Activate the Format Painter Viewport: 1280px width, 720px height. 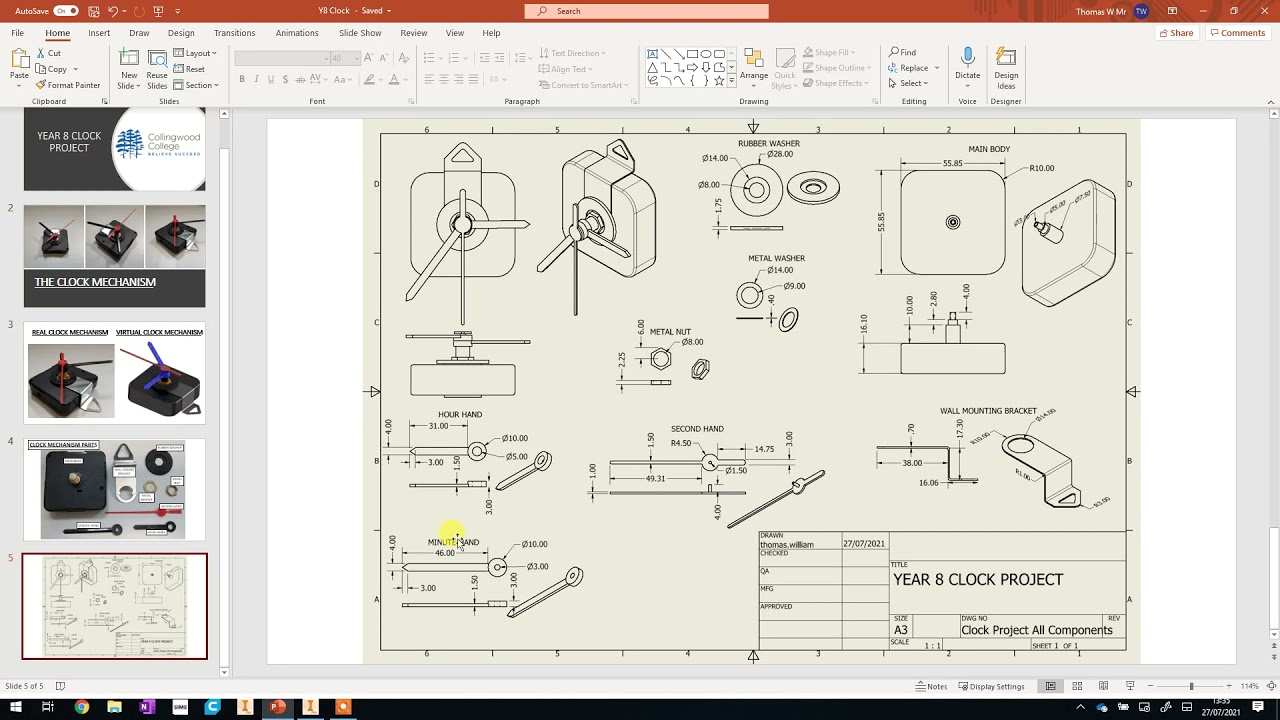coord(68,85)
